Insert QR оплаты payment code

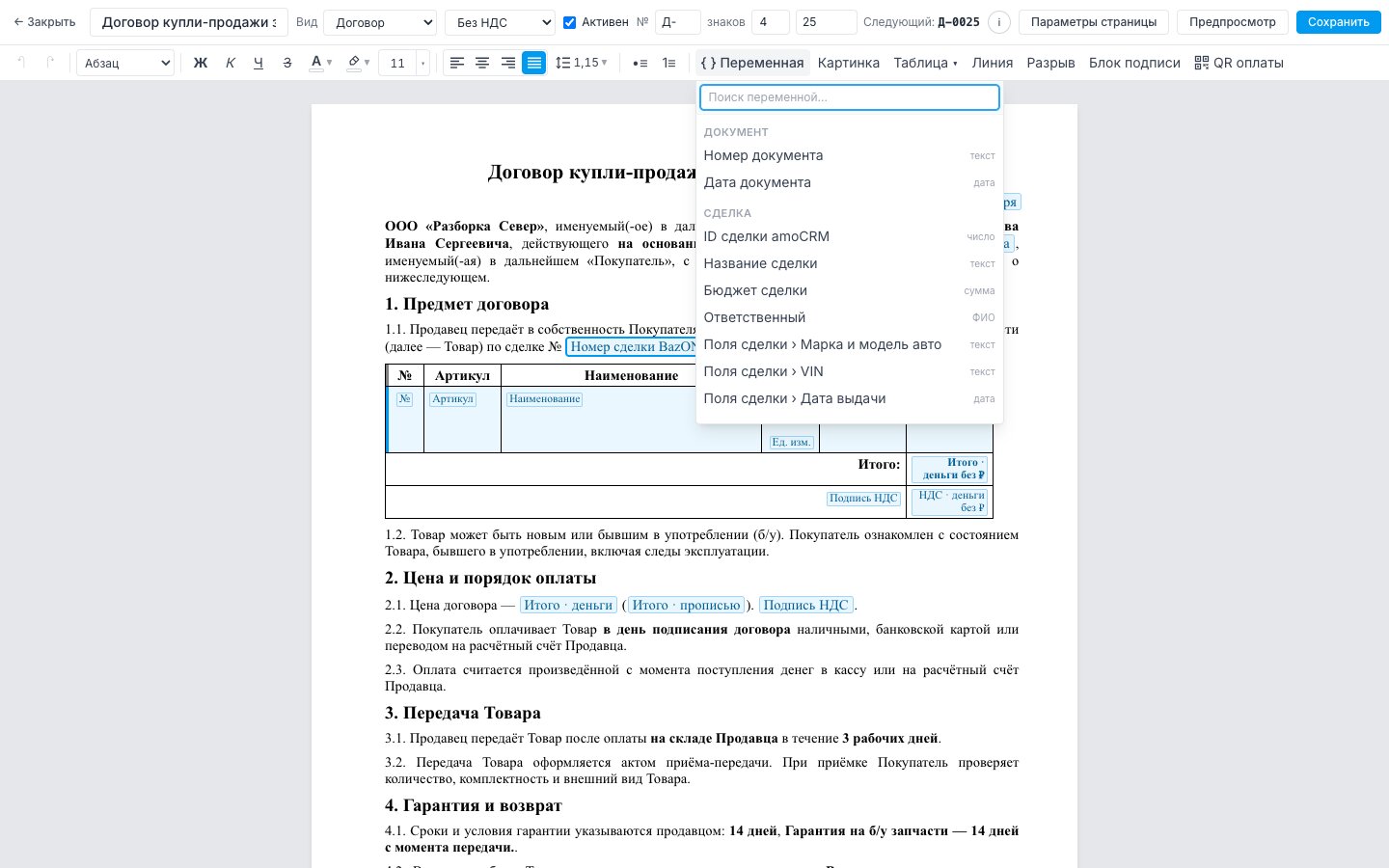1239,63
